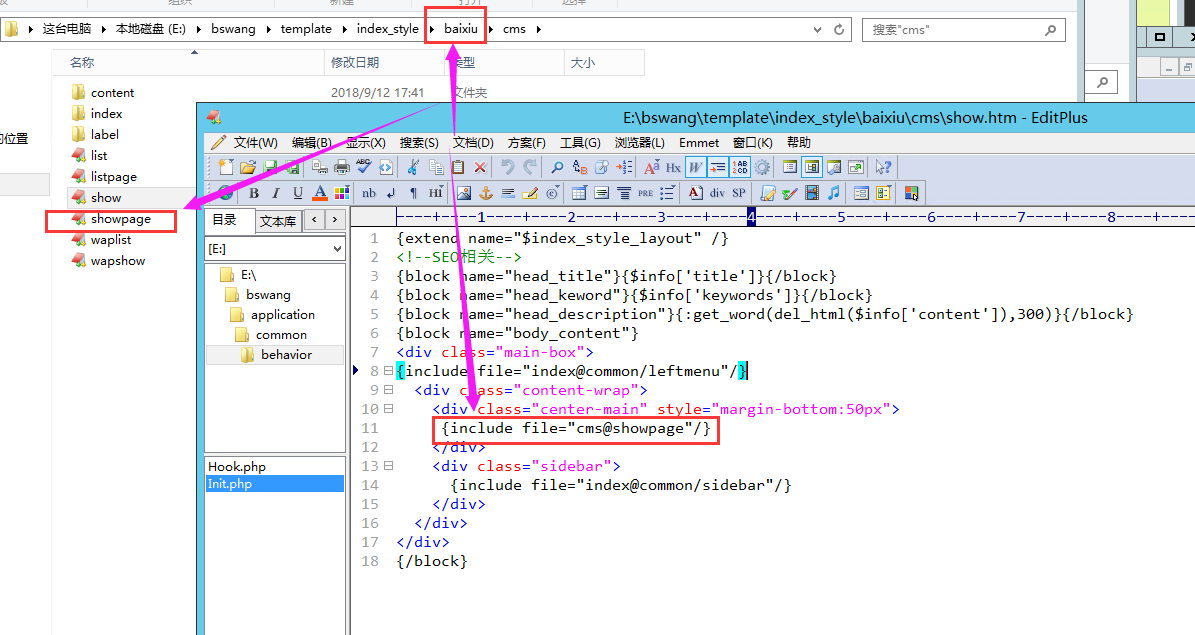
Task: Click the Bold B formatting icon
Action: [254, 193]
